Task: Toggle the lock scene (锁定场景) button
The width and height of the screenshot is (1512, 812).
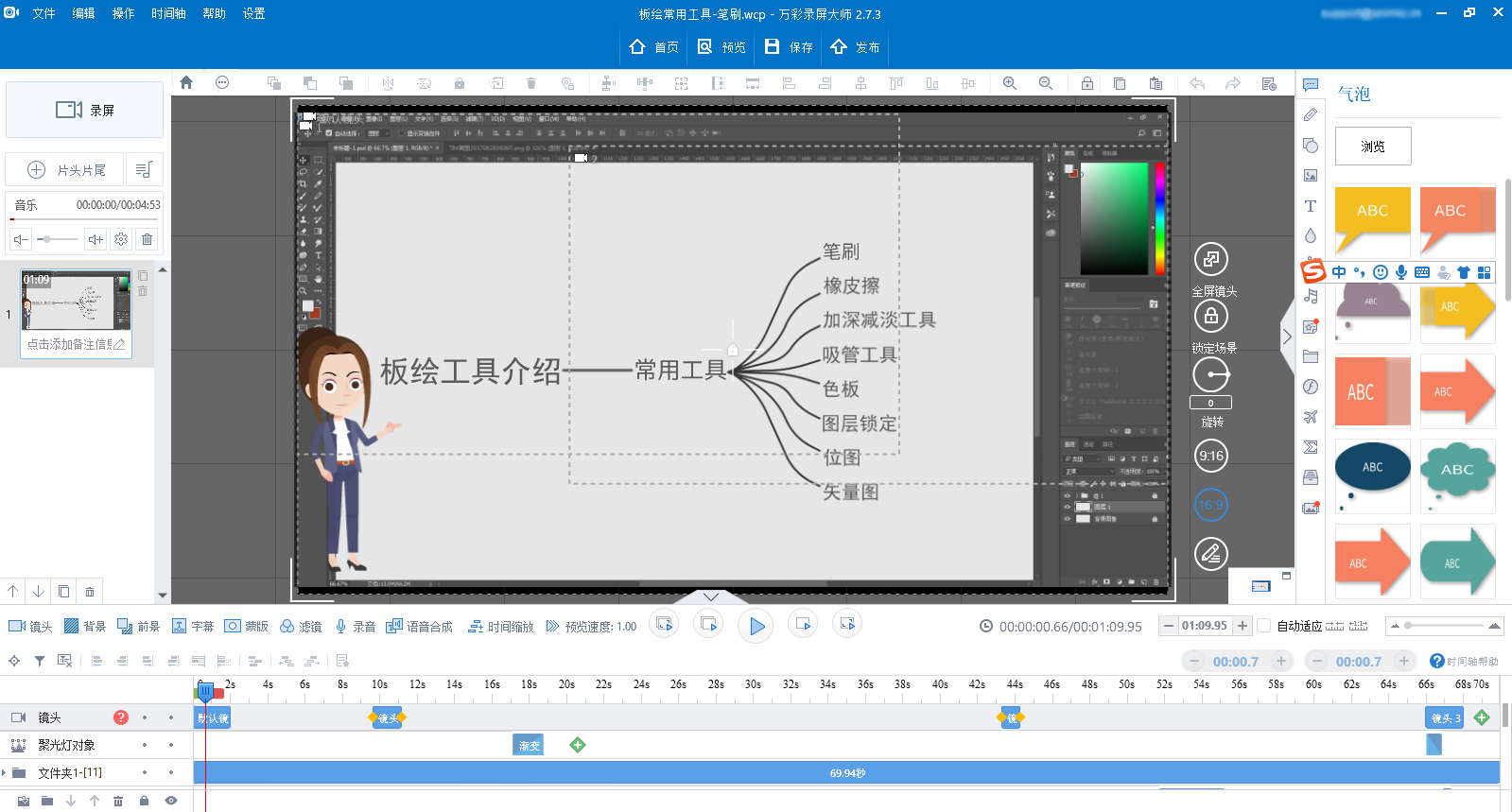Action: [1211, 317]
